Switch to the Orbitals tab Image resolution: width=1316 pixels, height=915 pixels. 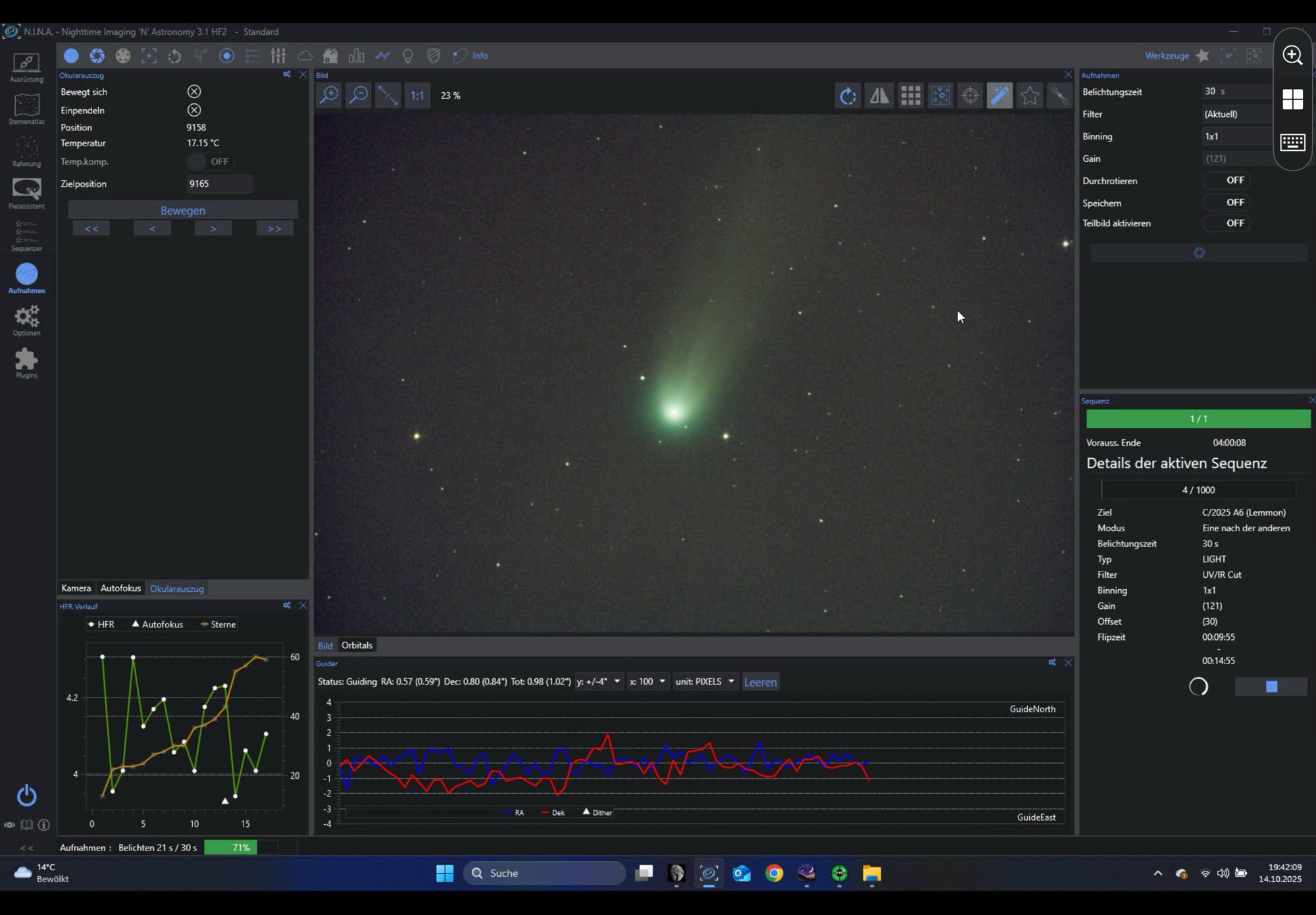[357, 645]
